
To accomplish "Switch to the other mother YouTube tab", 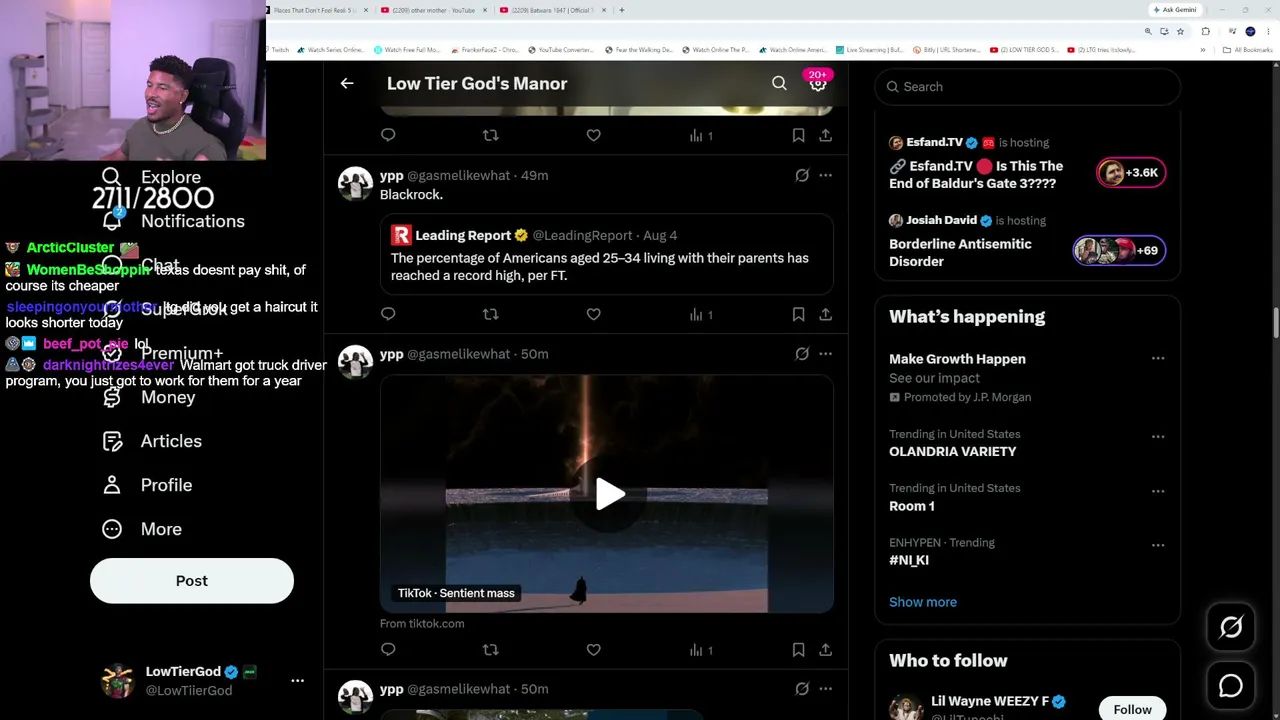I will click(435, 10).
